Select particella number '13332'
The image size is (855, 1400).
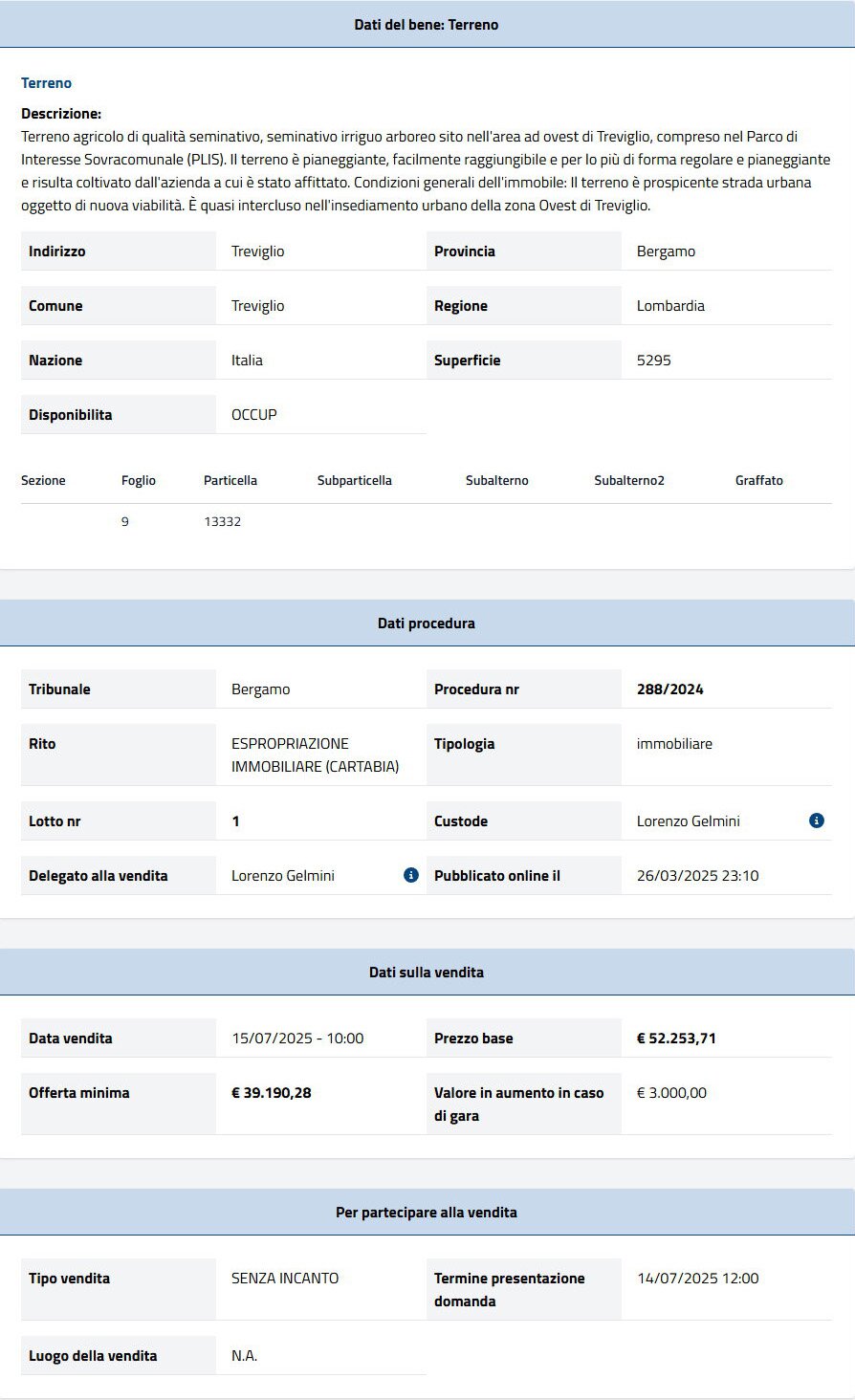222,522
